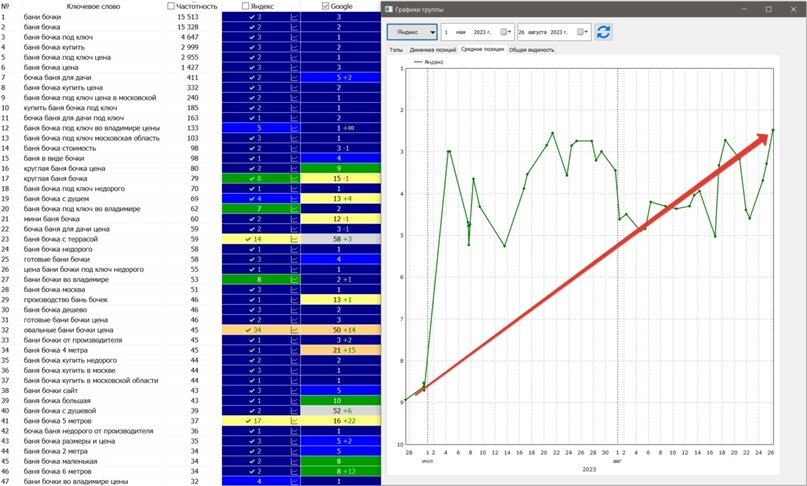The image size is (807, 486).
Task: Tick the Яндекс column checkbox
Action: 245,6
